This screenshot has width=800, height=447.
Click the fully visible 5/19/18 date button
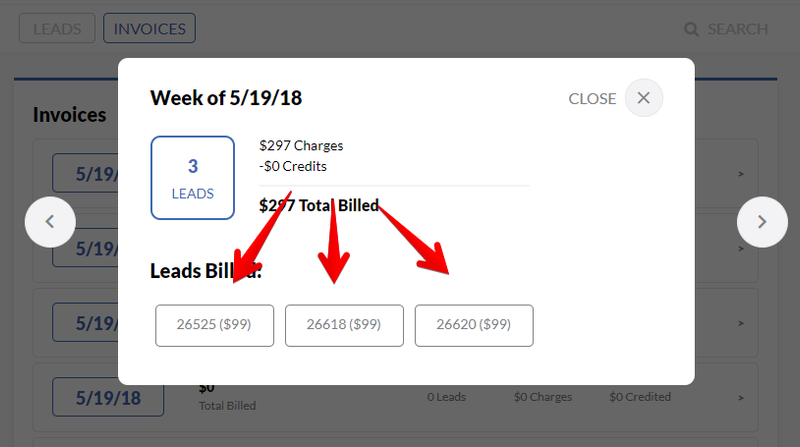pos(108,398)
